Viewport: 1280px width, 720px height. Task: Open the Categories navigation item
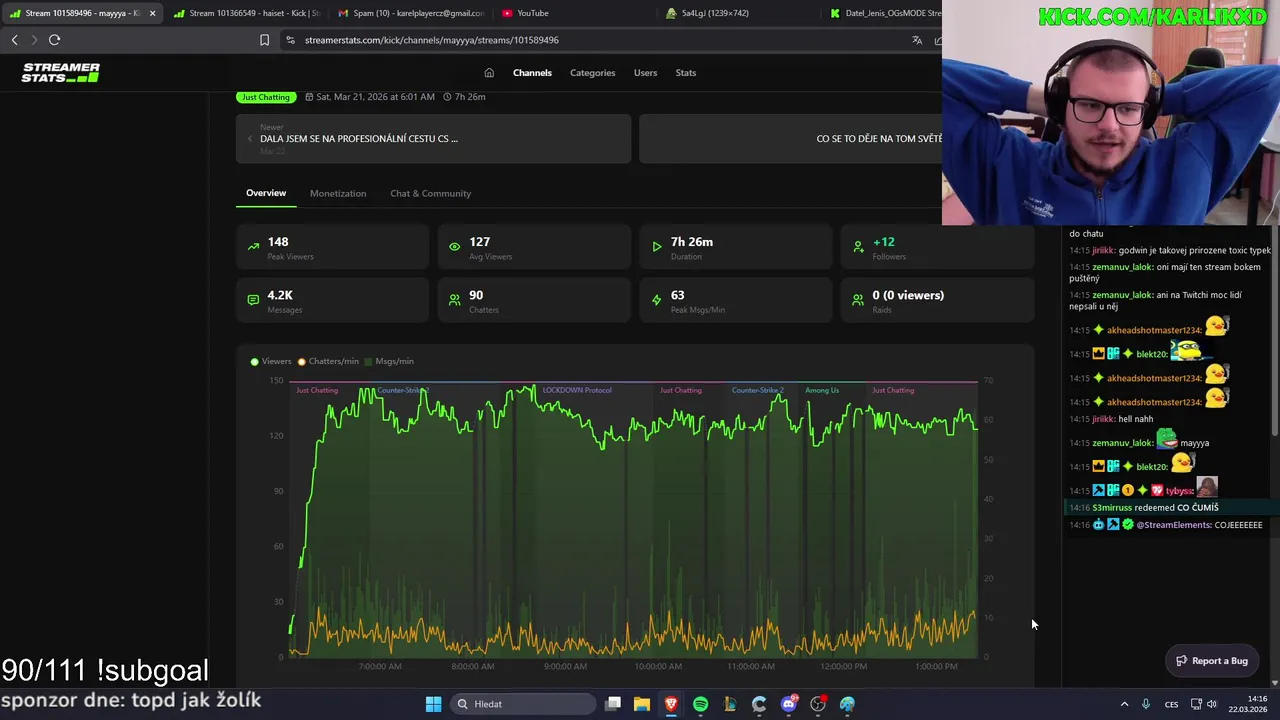592,73
